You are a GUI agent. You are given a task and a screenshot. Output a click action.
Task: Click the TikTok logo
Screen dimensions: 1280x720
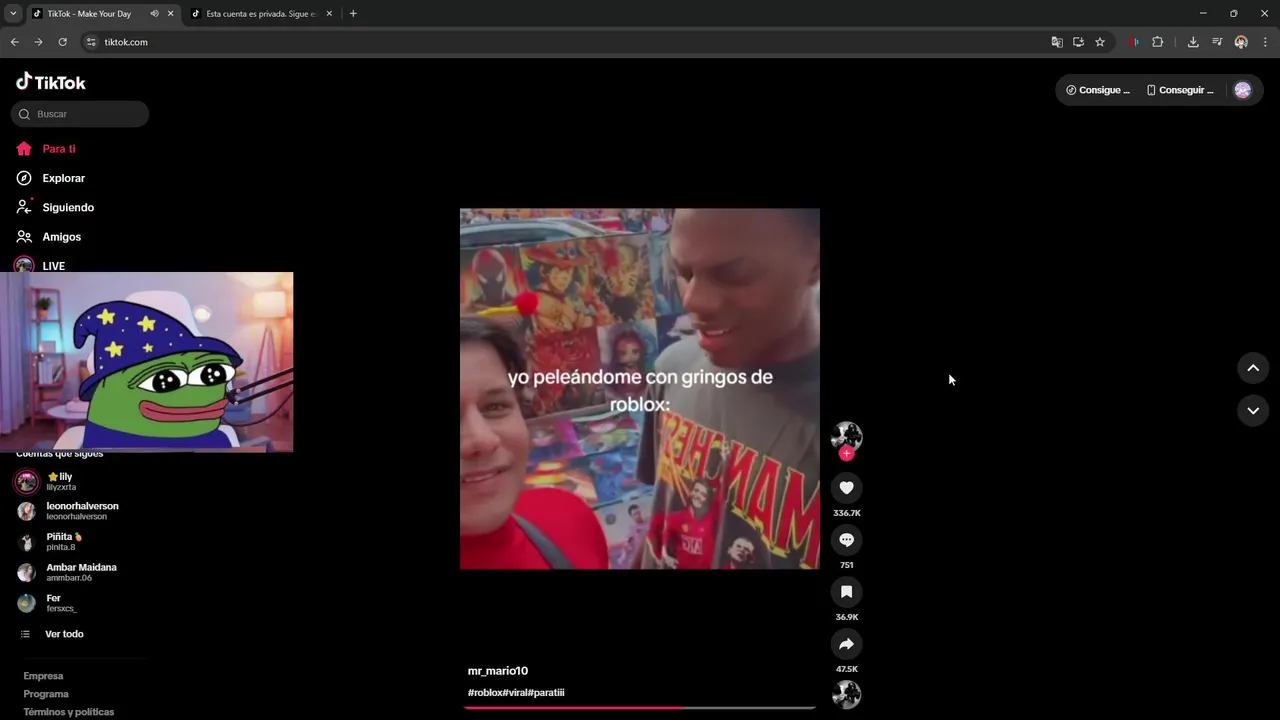(x=51, y=82)
